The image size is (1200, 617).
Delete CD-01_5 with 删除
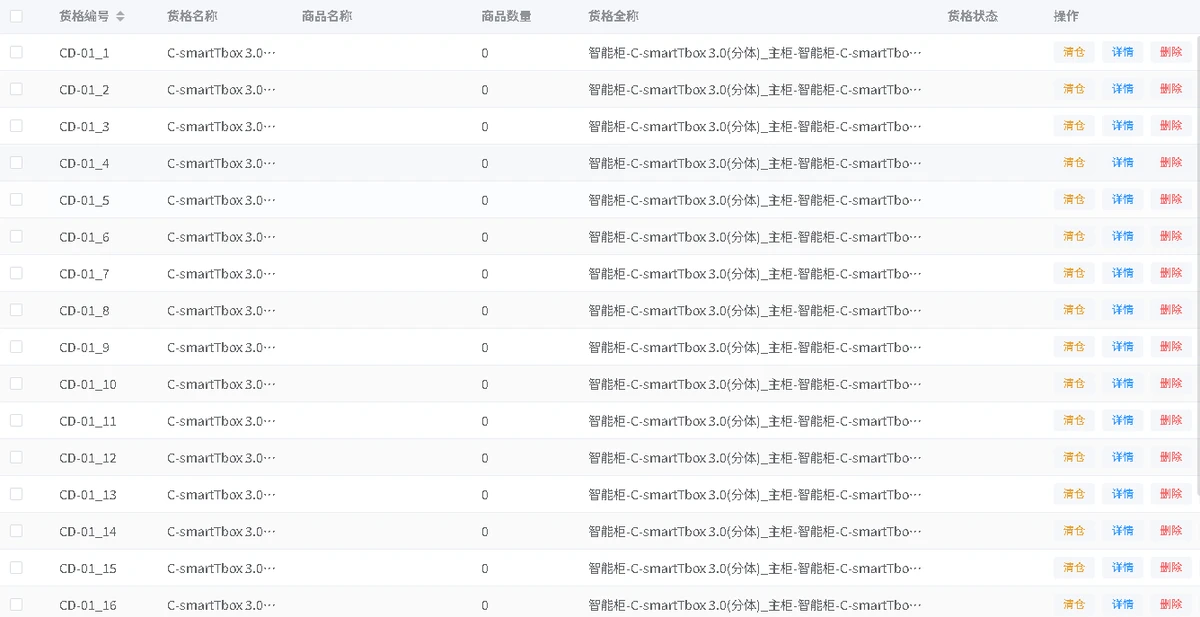[1171, 199]
